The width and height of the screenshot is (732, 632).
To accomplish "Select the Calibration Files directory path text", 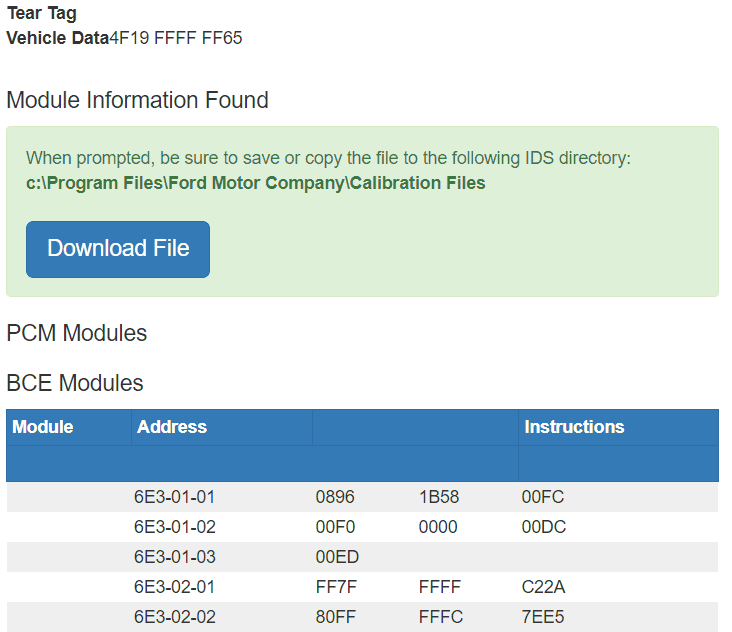I will [x=255, y=183].
